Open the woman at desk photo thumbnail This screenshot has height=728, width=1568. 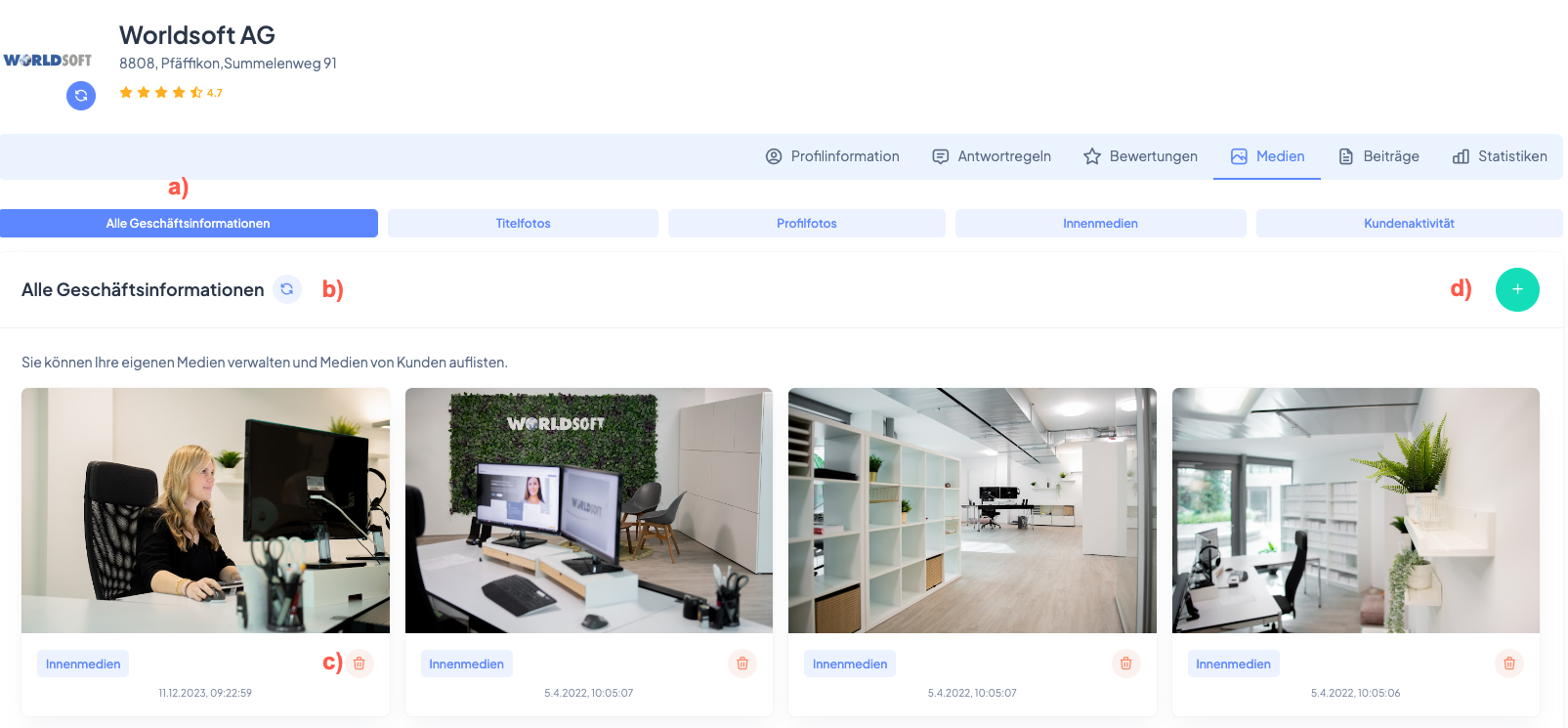(x=205, y=510)
